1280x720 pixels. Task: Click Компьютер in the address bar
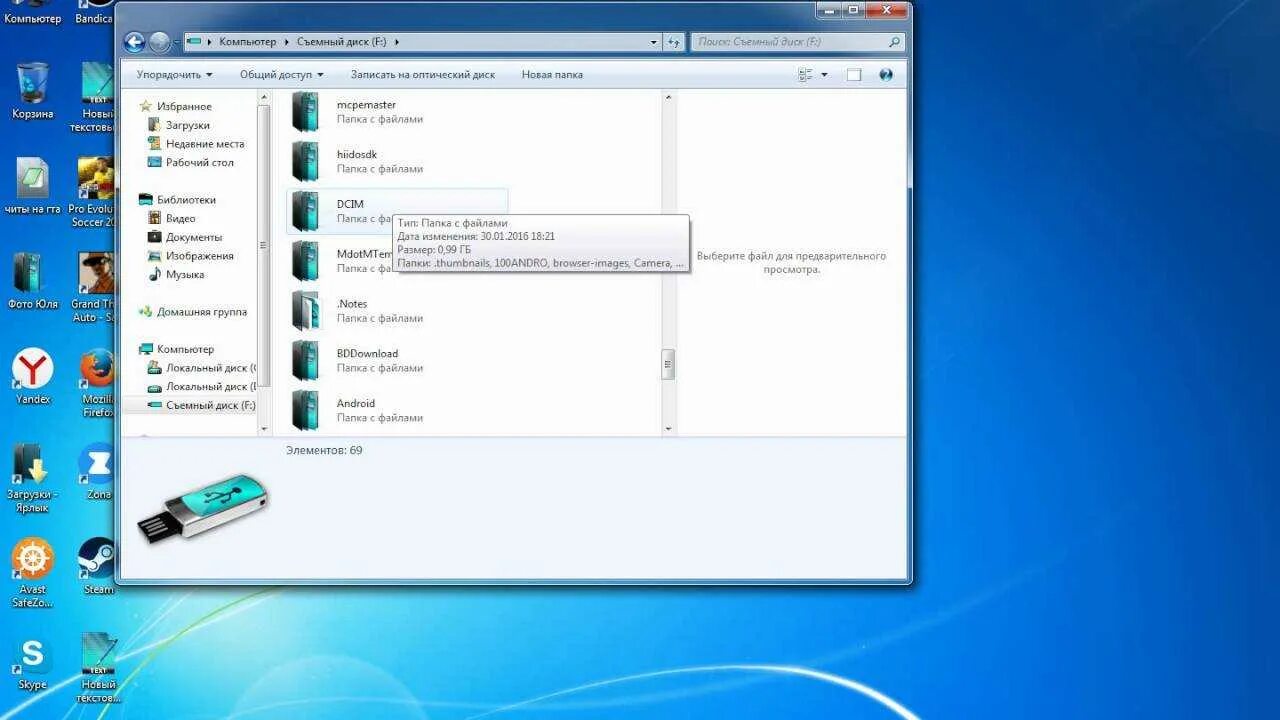coord(248,42)
